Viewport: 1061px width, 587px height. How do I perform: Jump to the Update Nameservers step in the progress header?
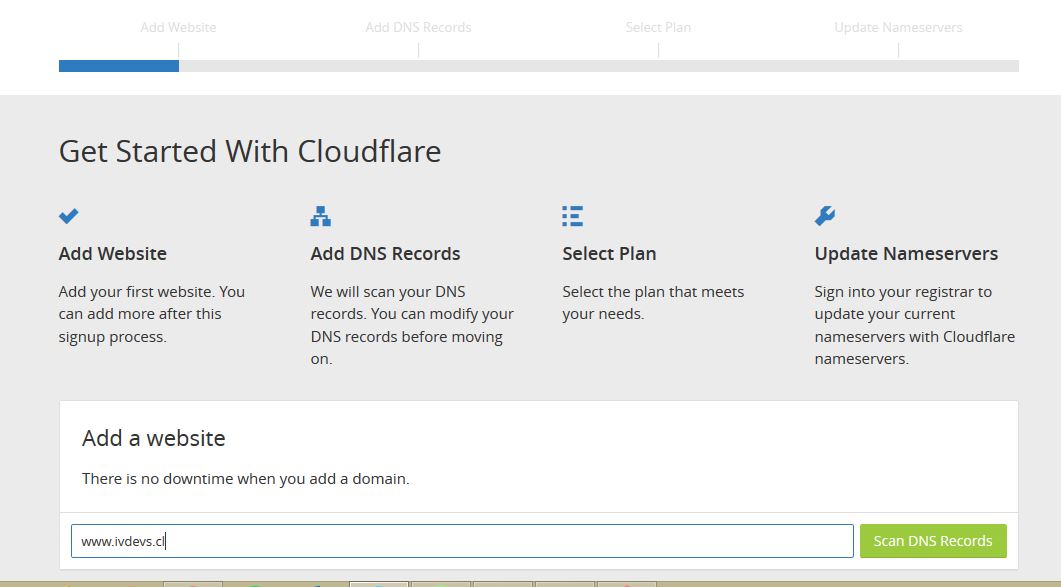(898, 27)
